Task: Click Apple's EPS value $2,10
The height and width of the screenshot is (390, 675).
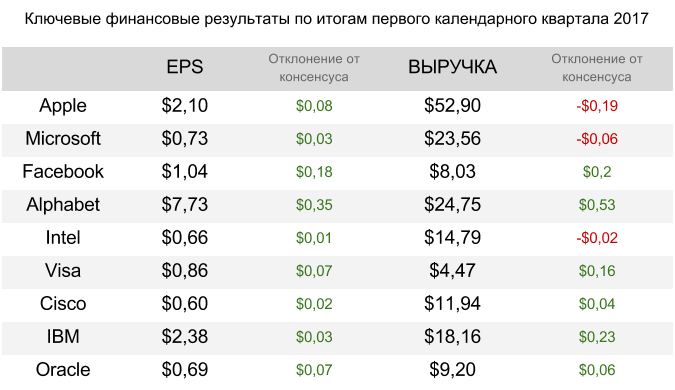Action: coord(185,106)
